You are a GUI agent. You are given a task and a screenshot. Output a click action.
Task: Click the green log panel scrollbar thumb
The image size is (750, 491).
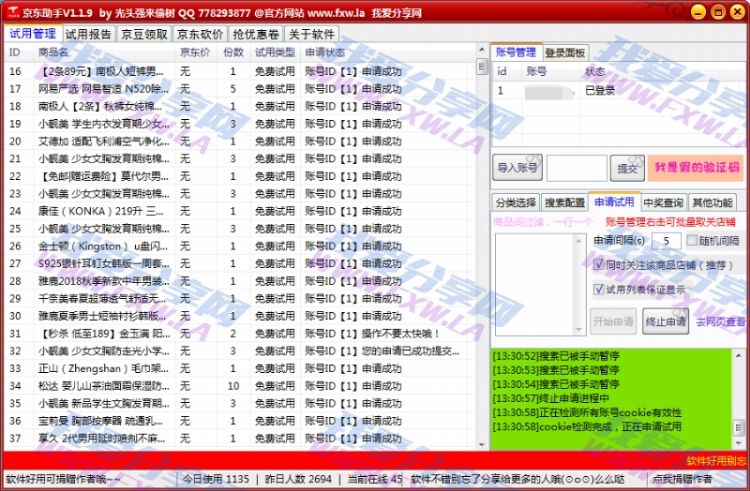click(739, 427)
